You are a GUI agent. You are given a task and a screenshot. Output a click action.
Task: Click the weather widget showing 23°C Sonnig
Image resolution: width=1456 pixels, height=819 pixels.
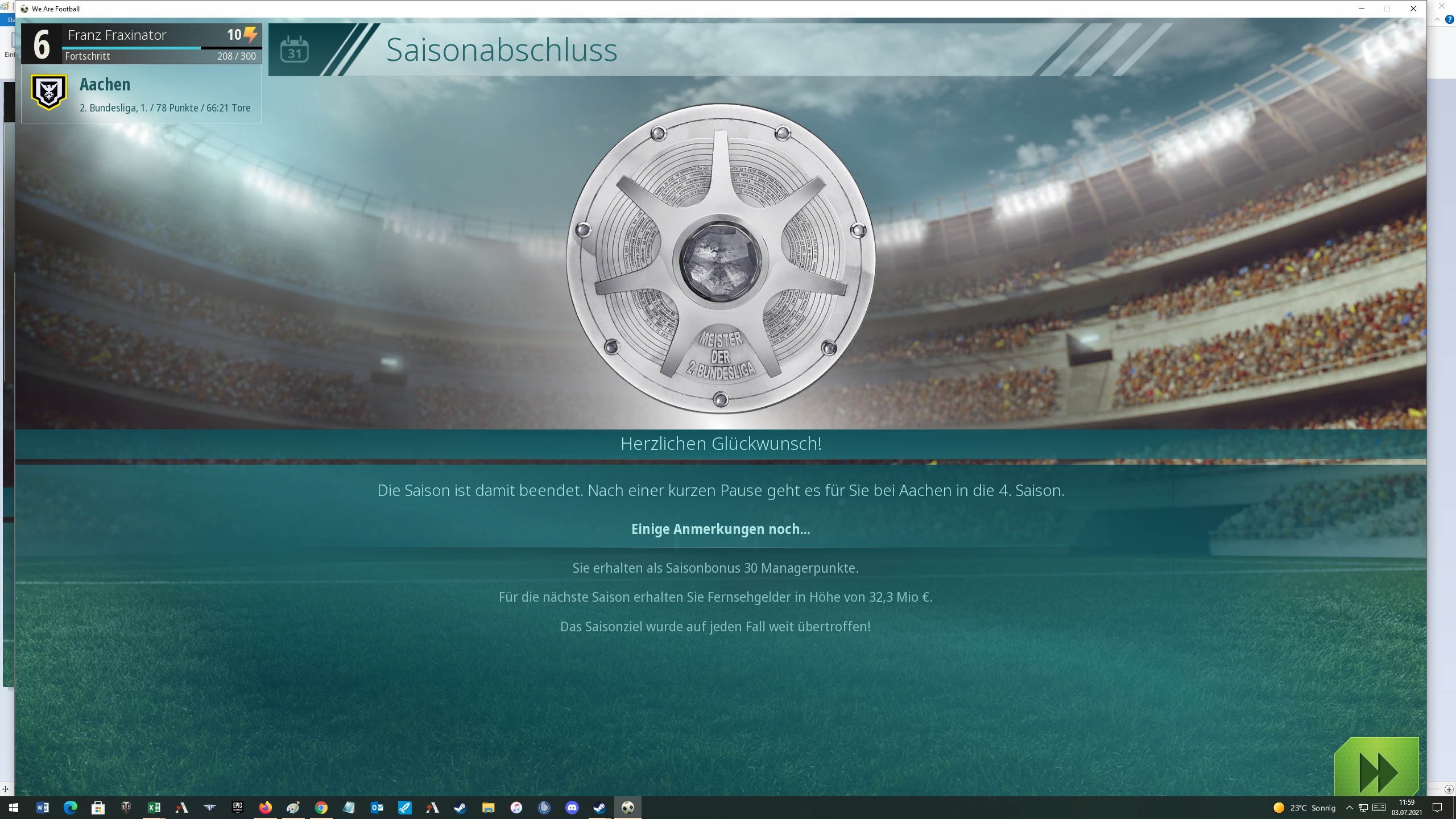coord(1305,808)
